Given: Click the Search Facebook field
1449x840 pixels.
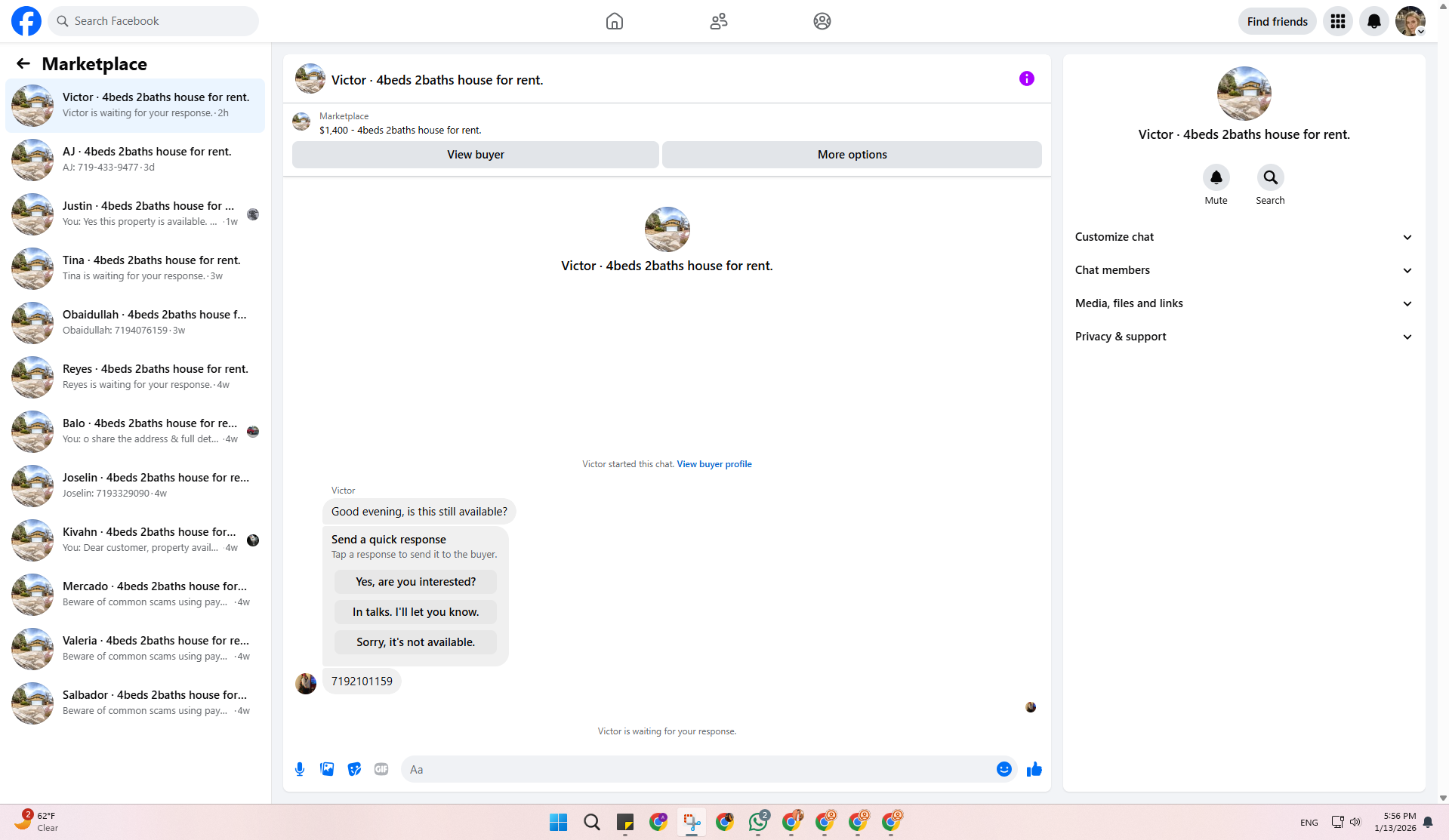Looking at the screenshot, I should [153, 21].
